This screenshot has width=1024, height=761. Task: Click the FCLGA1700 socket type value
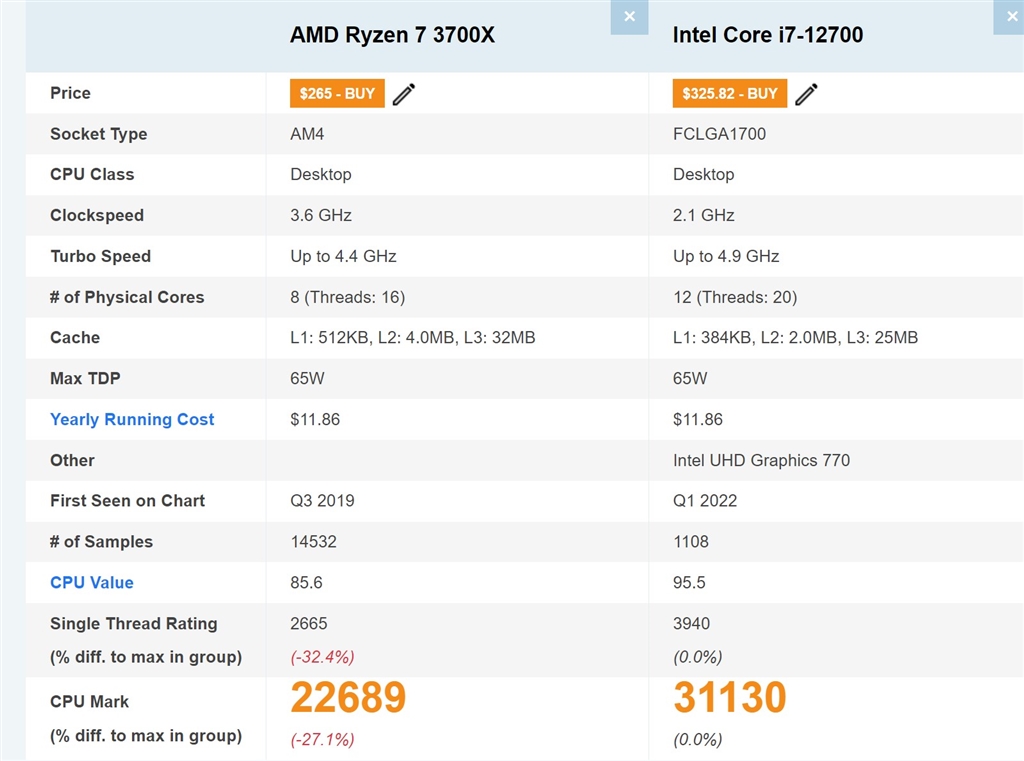click(x=719, y=134)
